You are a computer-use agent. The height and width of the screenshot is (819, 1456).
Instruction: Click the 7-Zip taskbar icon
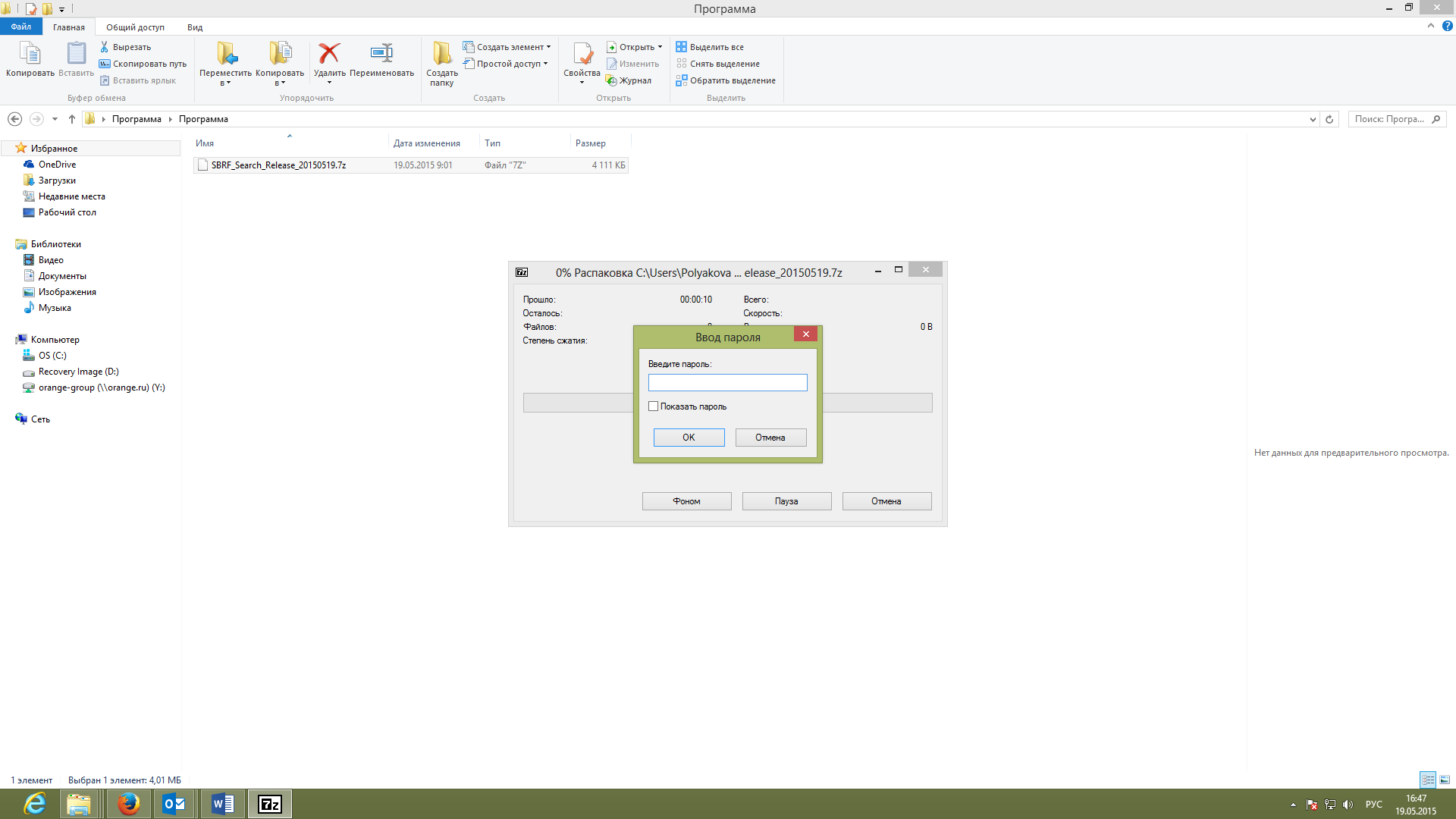click(x=270, y=804)
